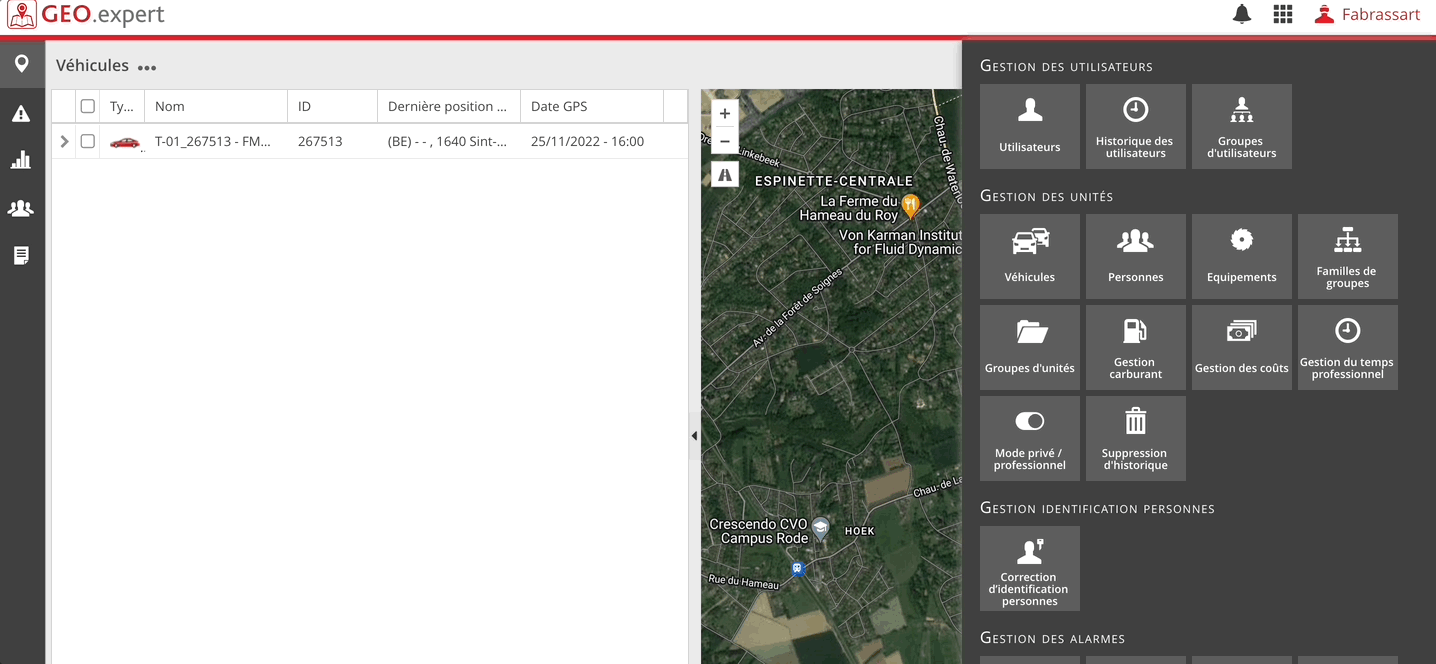Click La Ferme du Hameau du Roy restaurant marker
Screen dimensions: 1436x664
tap(910, 207)
